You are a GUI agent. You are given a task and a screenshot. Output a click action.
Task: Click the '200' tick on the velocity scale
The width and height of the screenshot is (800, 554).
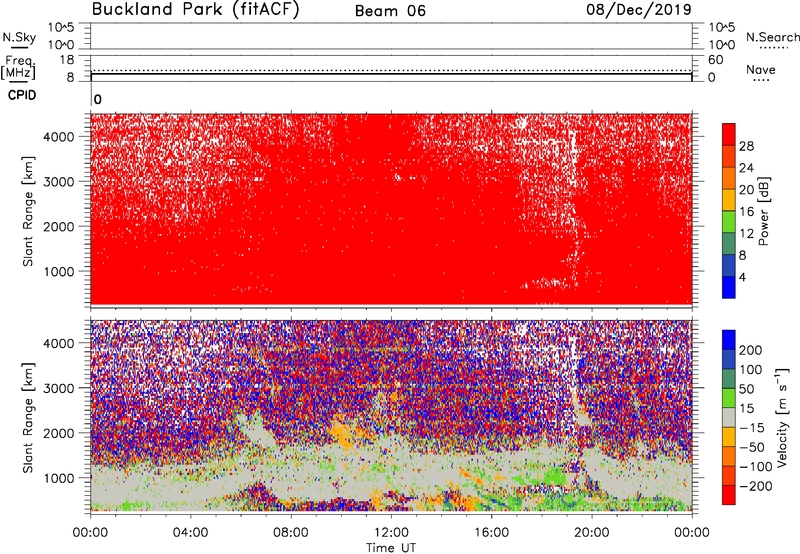click(x=751, y=350)
